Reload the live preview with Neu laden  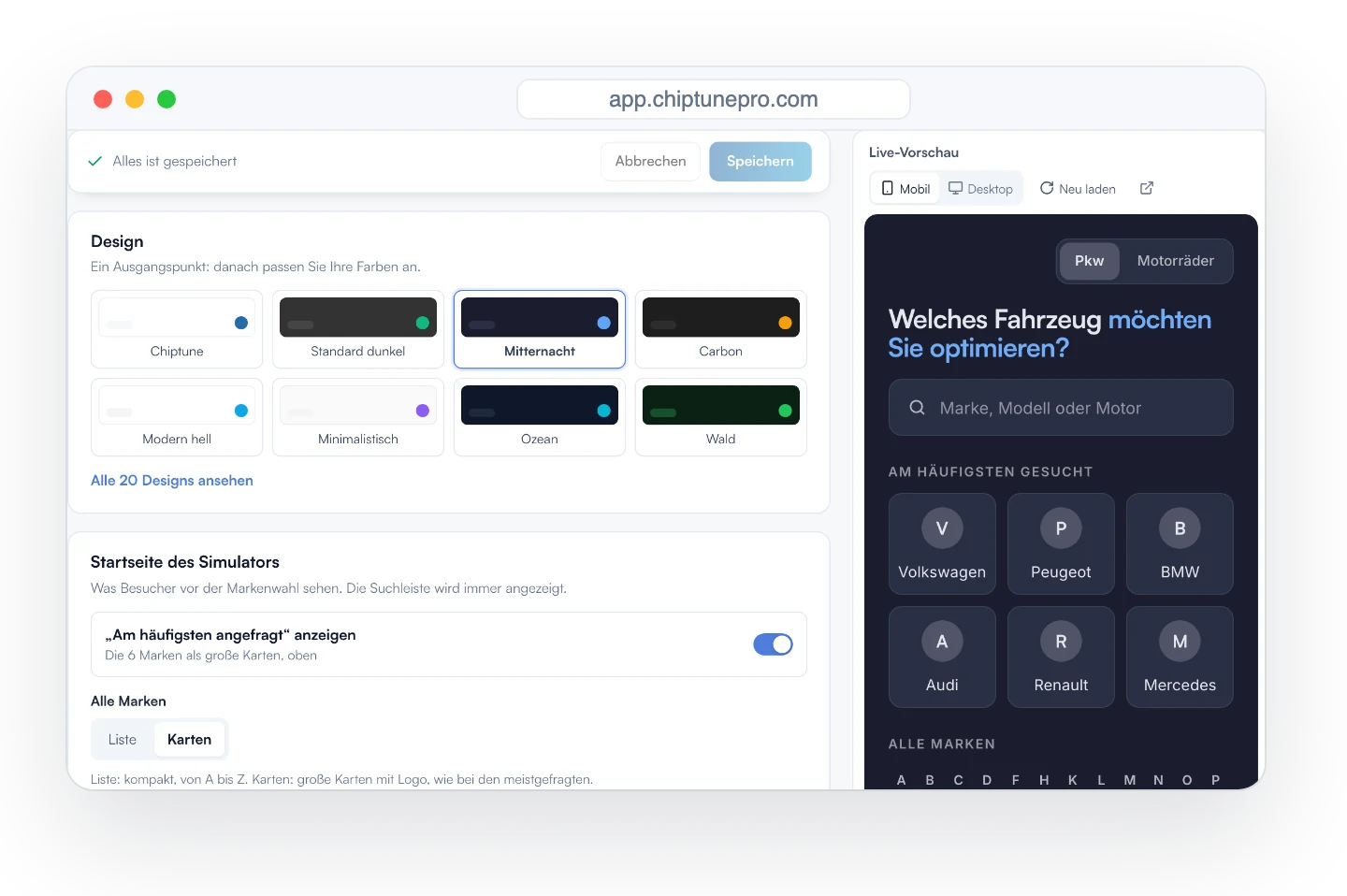click(1078, 188)
